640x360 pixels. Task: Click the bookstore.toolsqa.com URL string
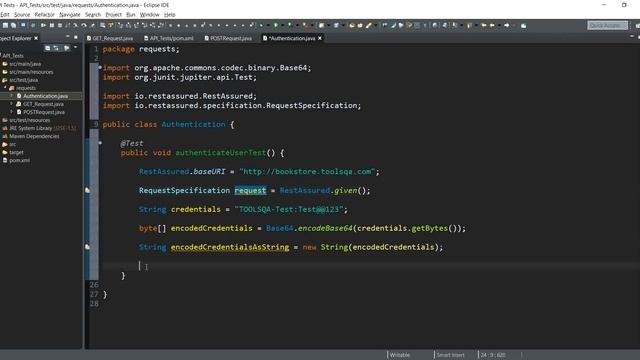(x=307, y=172)
